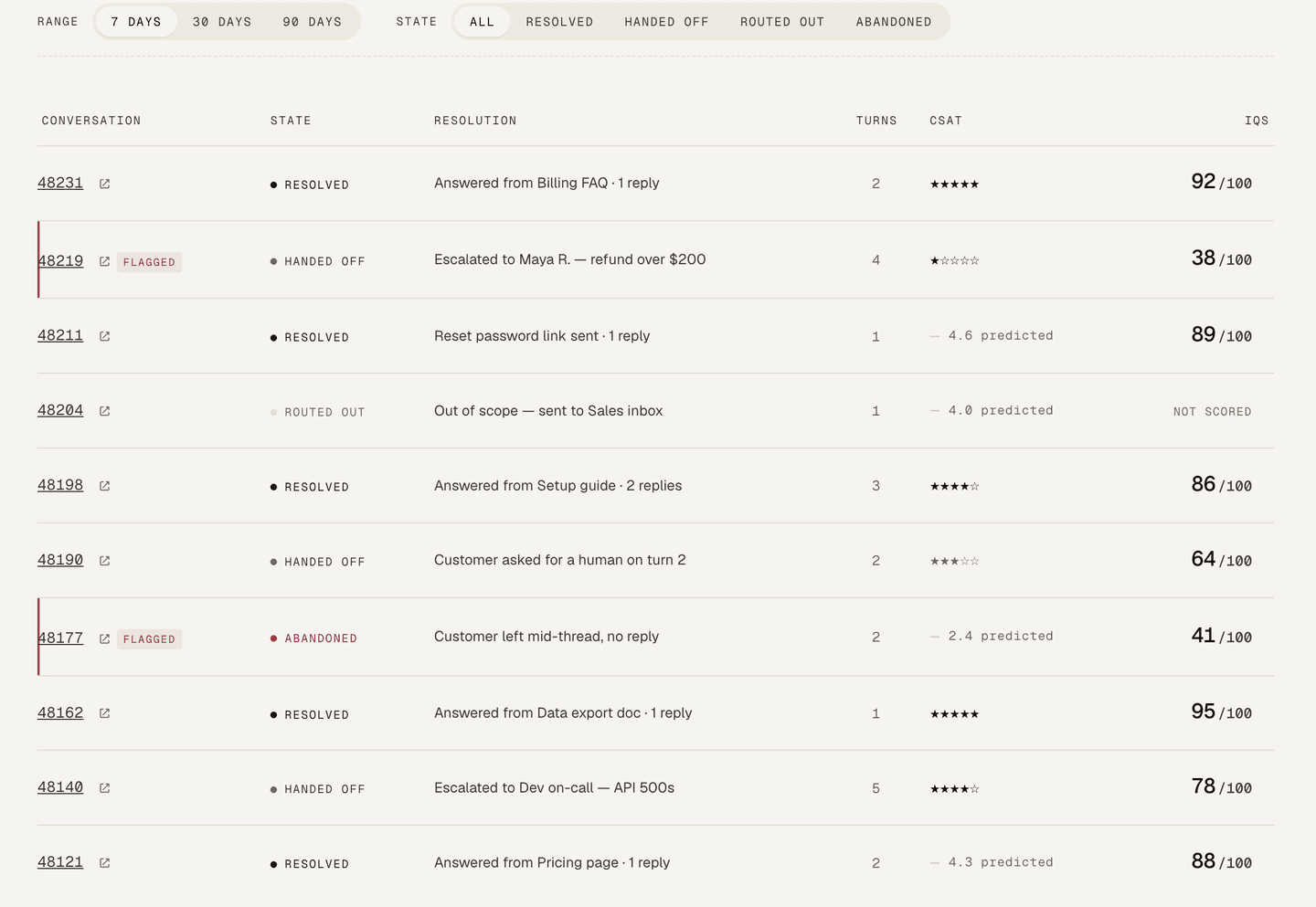
Task: Click the one-star rating for 48219
Action: click(x=954, y=261)
